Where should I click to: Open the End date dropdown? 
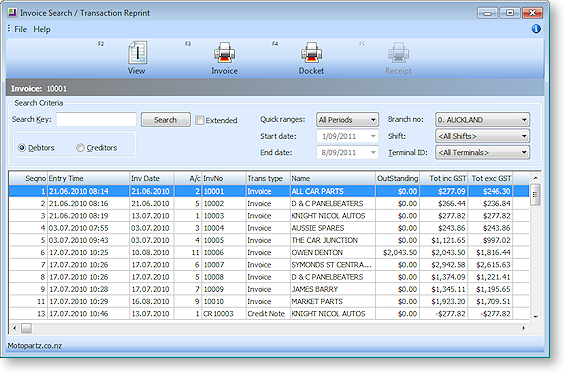click(373, 153)
